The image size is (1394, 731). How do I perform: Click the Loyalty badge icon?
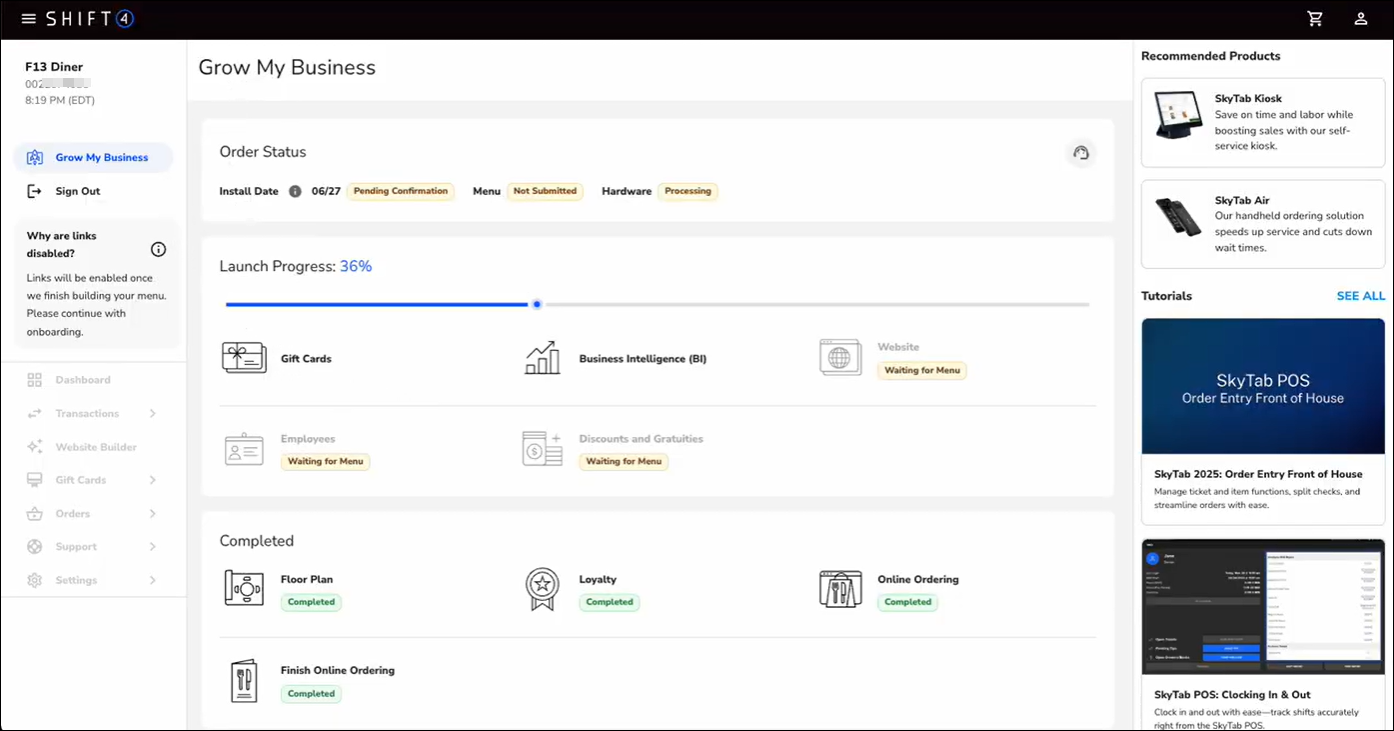[x=542, y=589]
